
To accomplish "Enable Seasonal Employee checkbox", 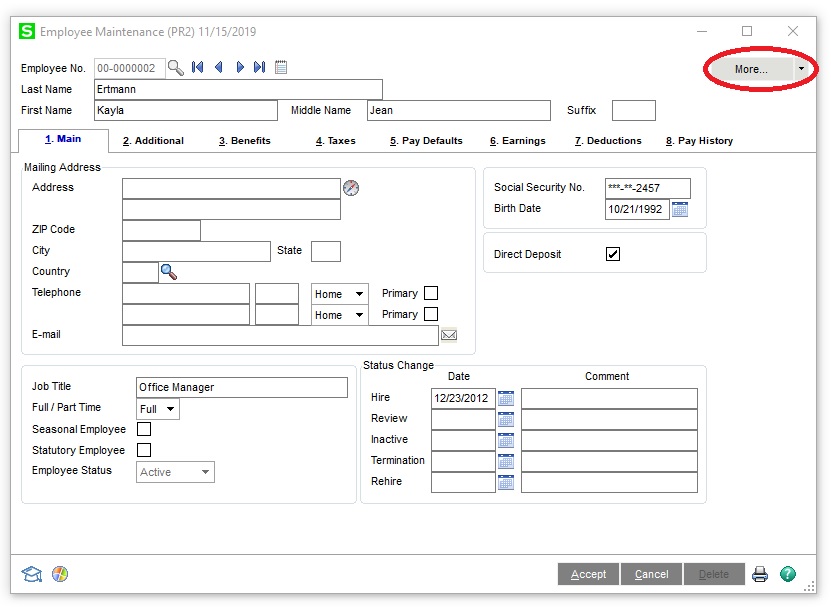I will (x=144, y=429).
